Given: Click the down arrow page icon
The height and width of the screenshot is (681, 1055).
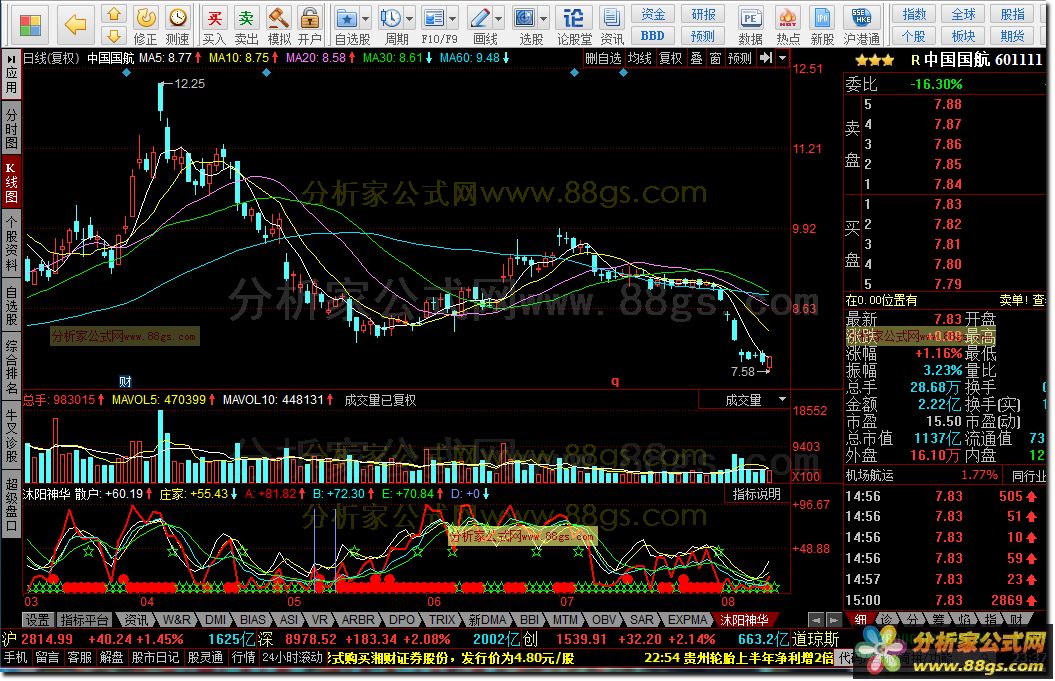Looking at the screenshot, I should point(114,35).
